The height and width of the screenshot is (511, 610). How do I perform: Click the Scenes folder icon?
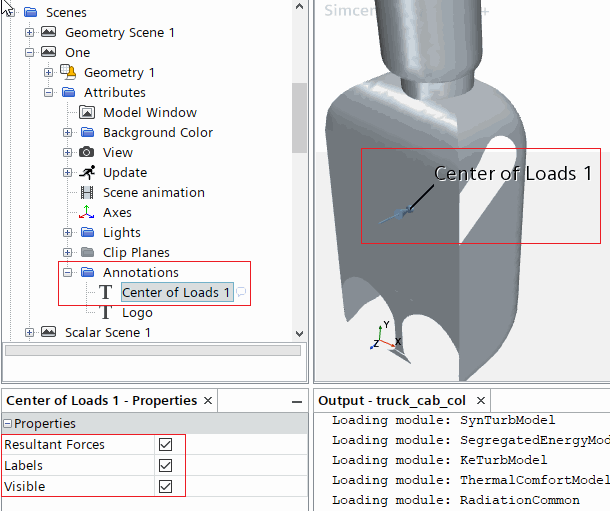click(30, 12)
